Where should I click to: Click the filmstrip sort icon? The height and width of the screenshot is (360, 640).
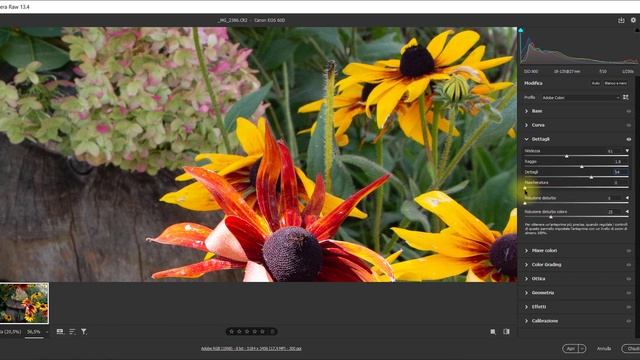coord(72,332)
